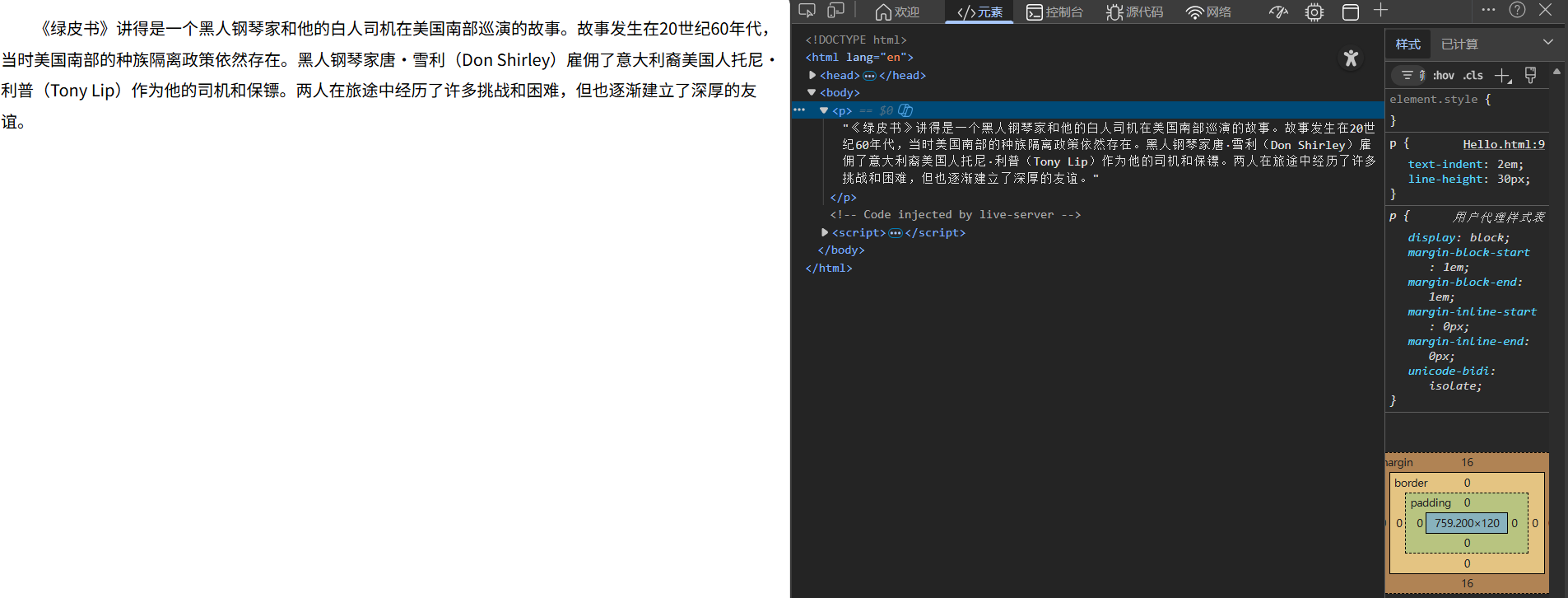
Task: Open the Performance gauge icon tab
Action: pos(1278,12)
